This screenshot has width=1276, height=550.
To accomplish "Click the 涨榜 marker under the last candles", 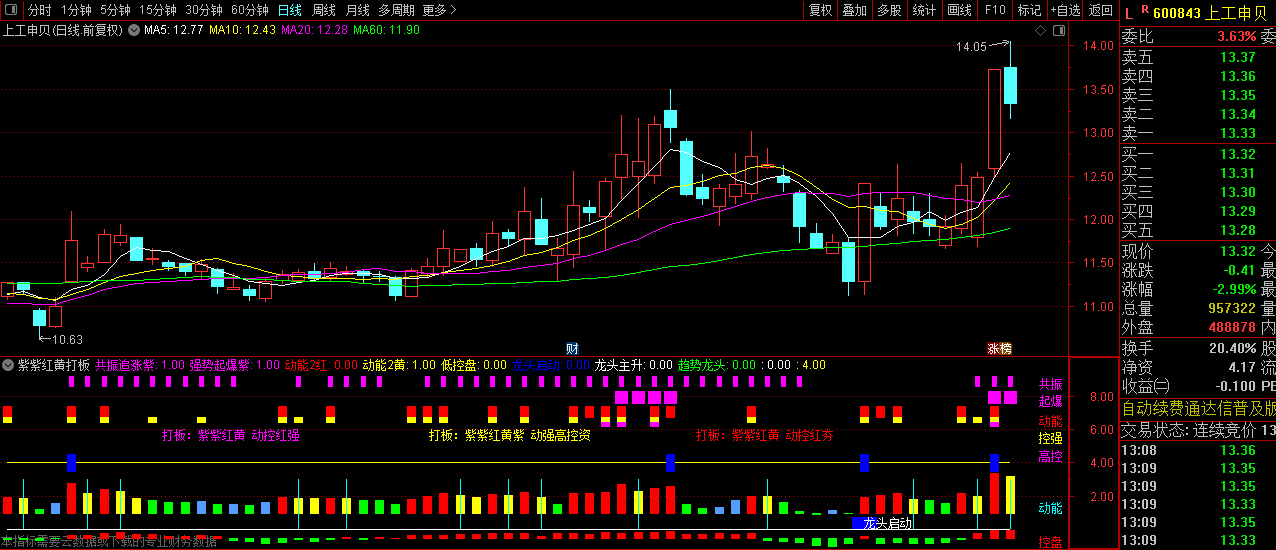I will pyautogui.click(x=1000, y=349).
